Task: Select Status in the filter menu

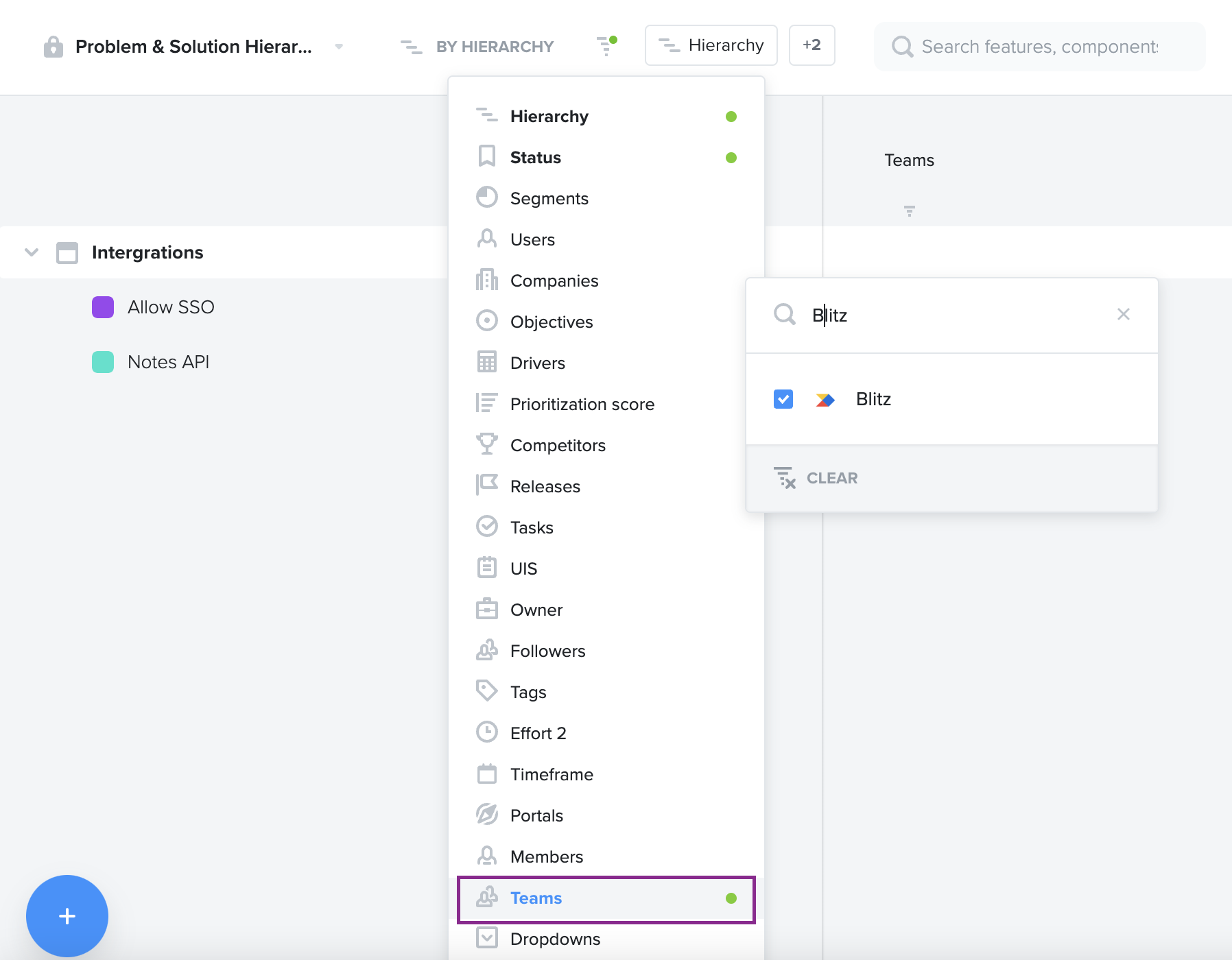Action: pos(606,158)
